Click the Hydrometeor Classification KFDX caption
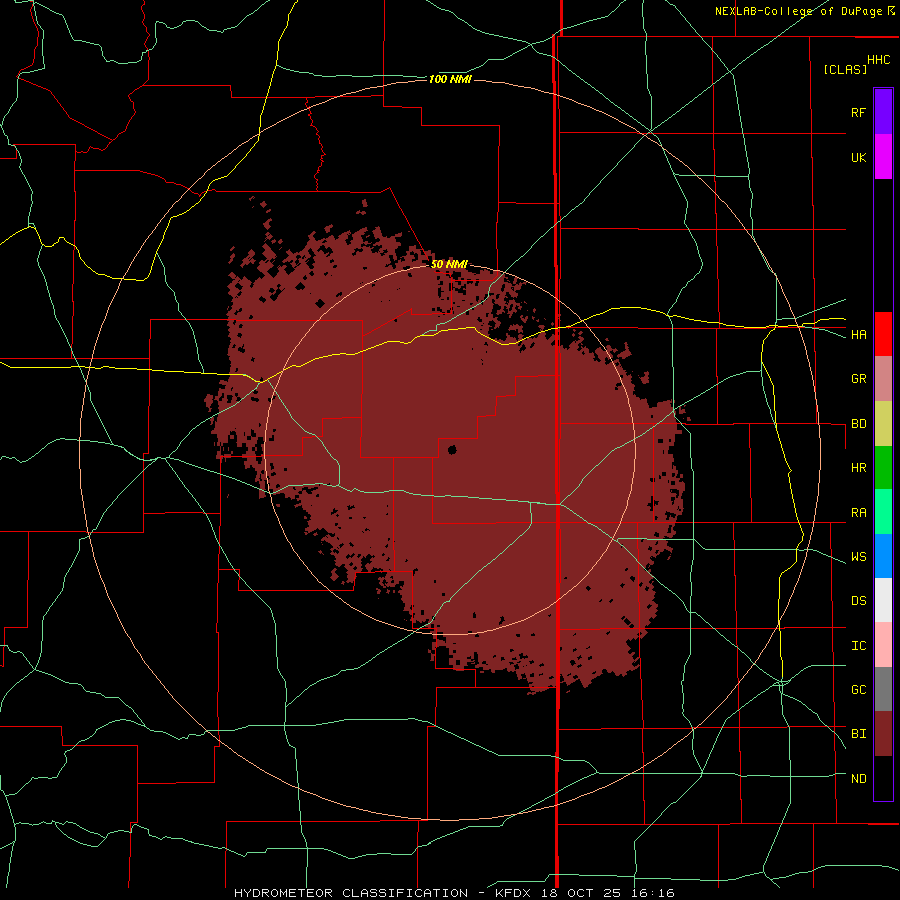This screenshot has width=900, height=900. click(454, 893)
